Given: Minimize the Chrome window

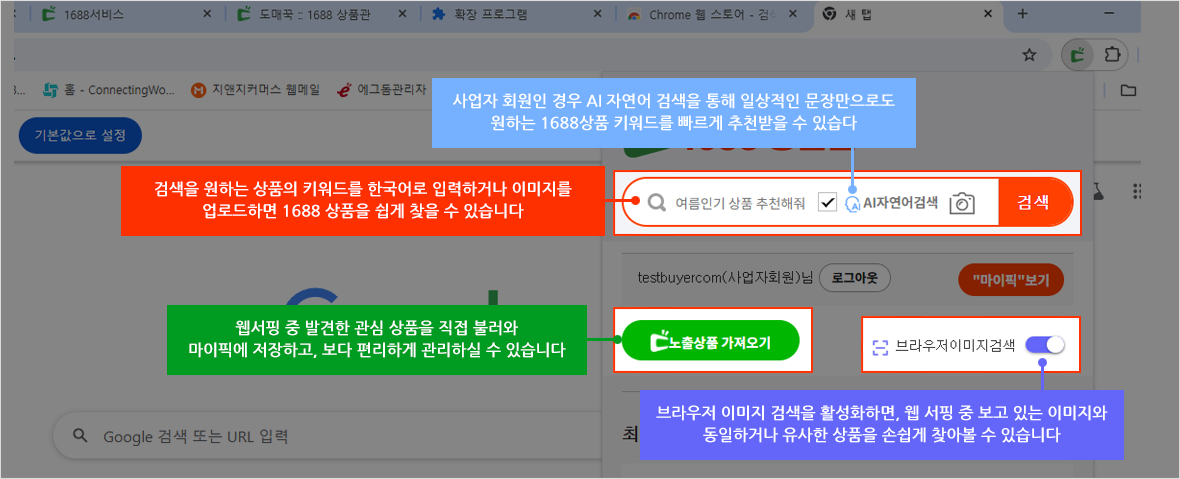Looking at the screenshot, I should tap(1109, 14).
